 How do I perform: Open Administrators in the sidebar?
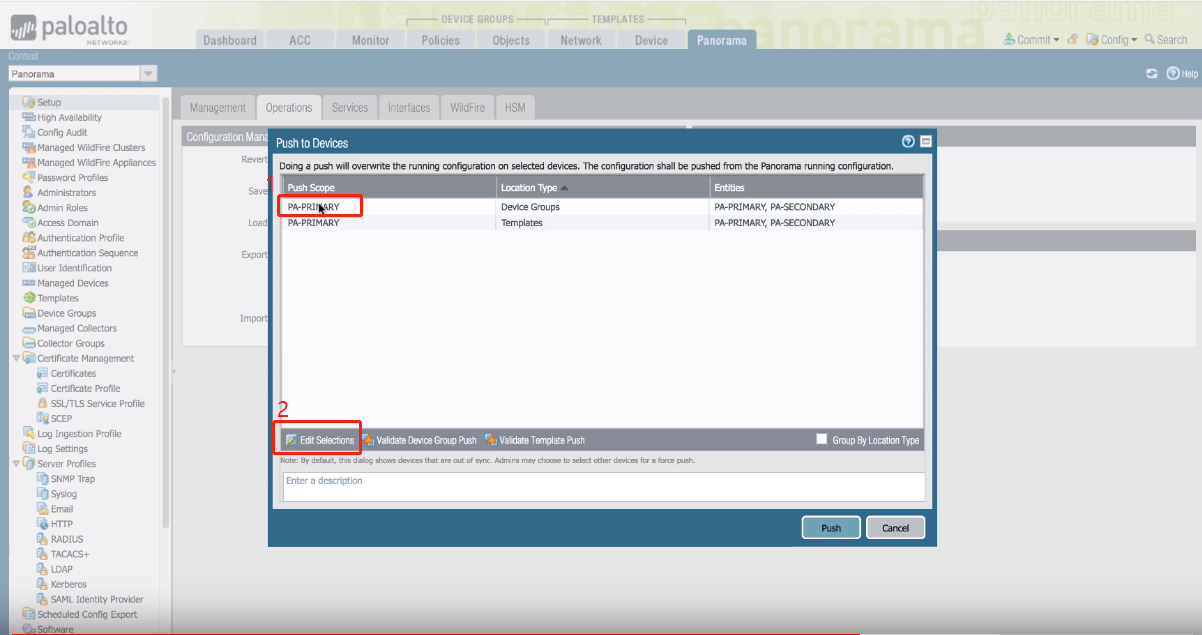coord(66,193)
